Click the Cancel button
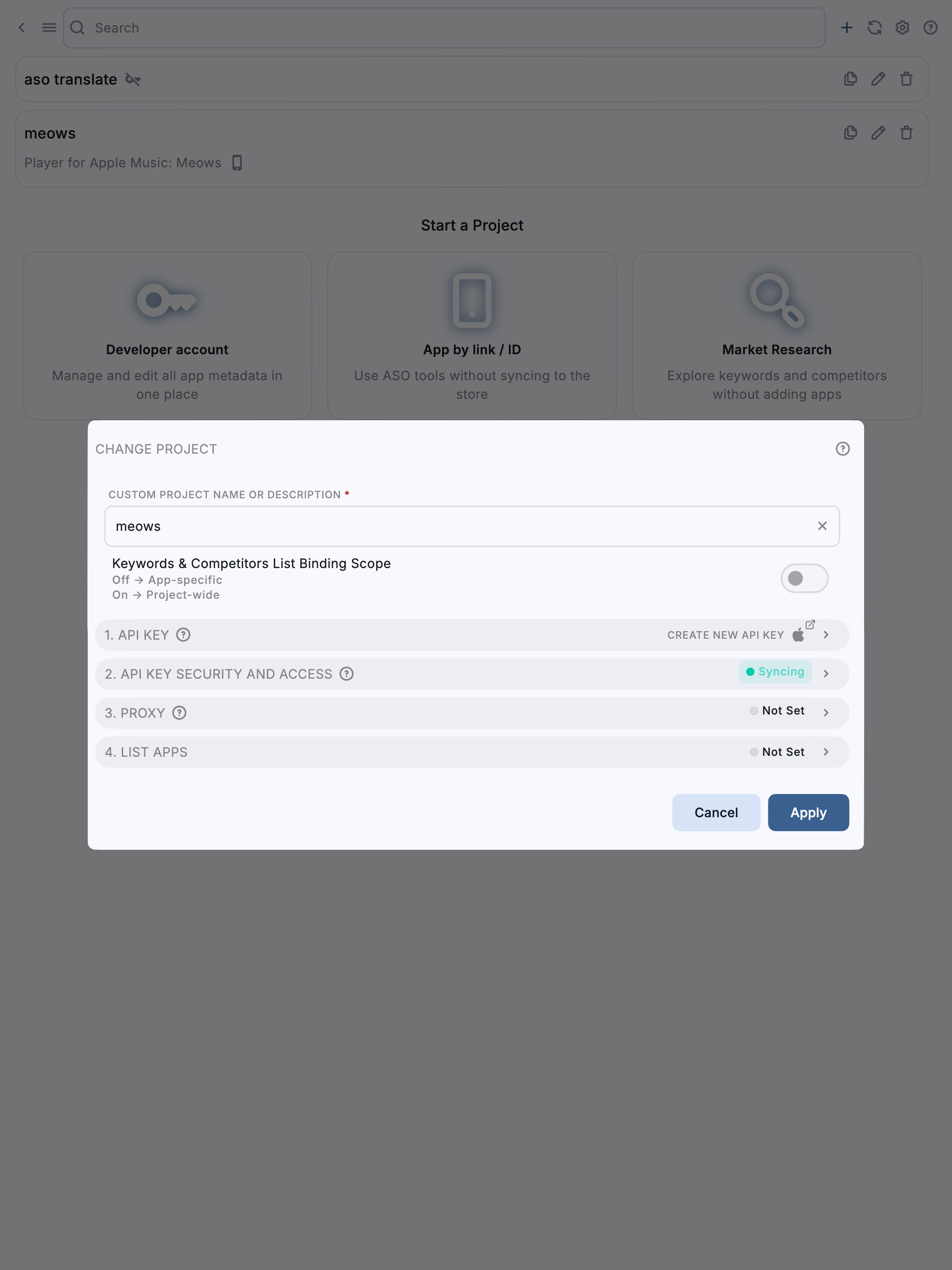952x1270 pixels. [716, 813]
